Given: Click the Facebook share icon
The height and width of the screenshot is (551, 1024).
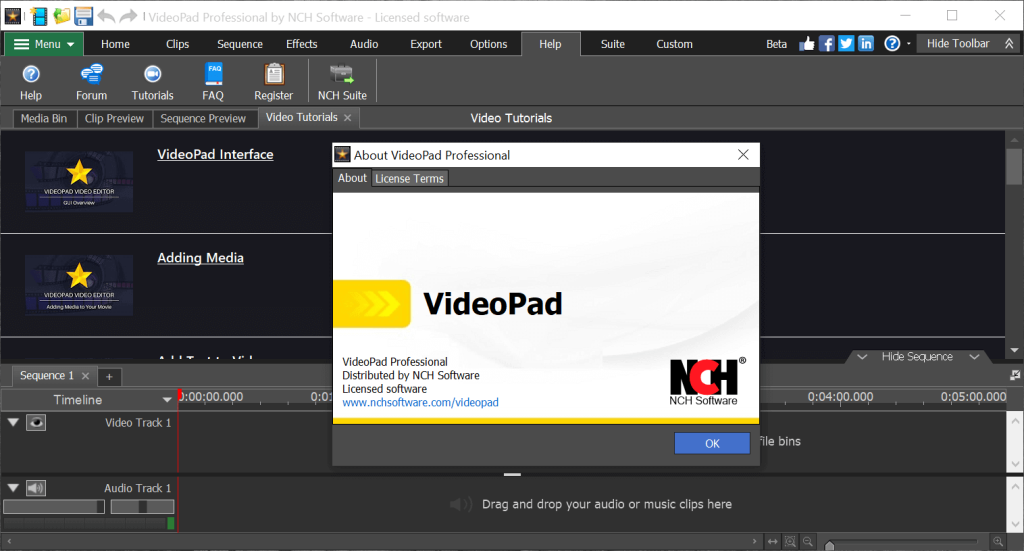Looking at the screenshot, I should tap(827, 44).
